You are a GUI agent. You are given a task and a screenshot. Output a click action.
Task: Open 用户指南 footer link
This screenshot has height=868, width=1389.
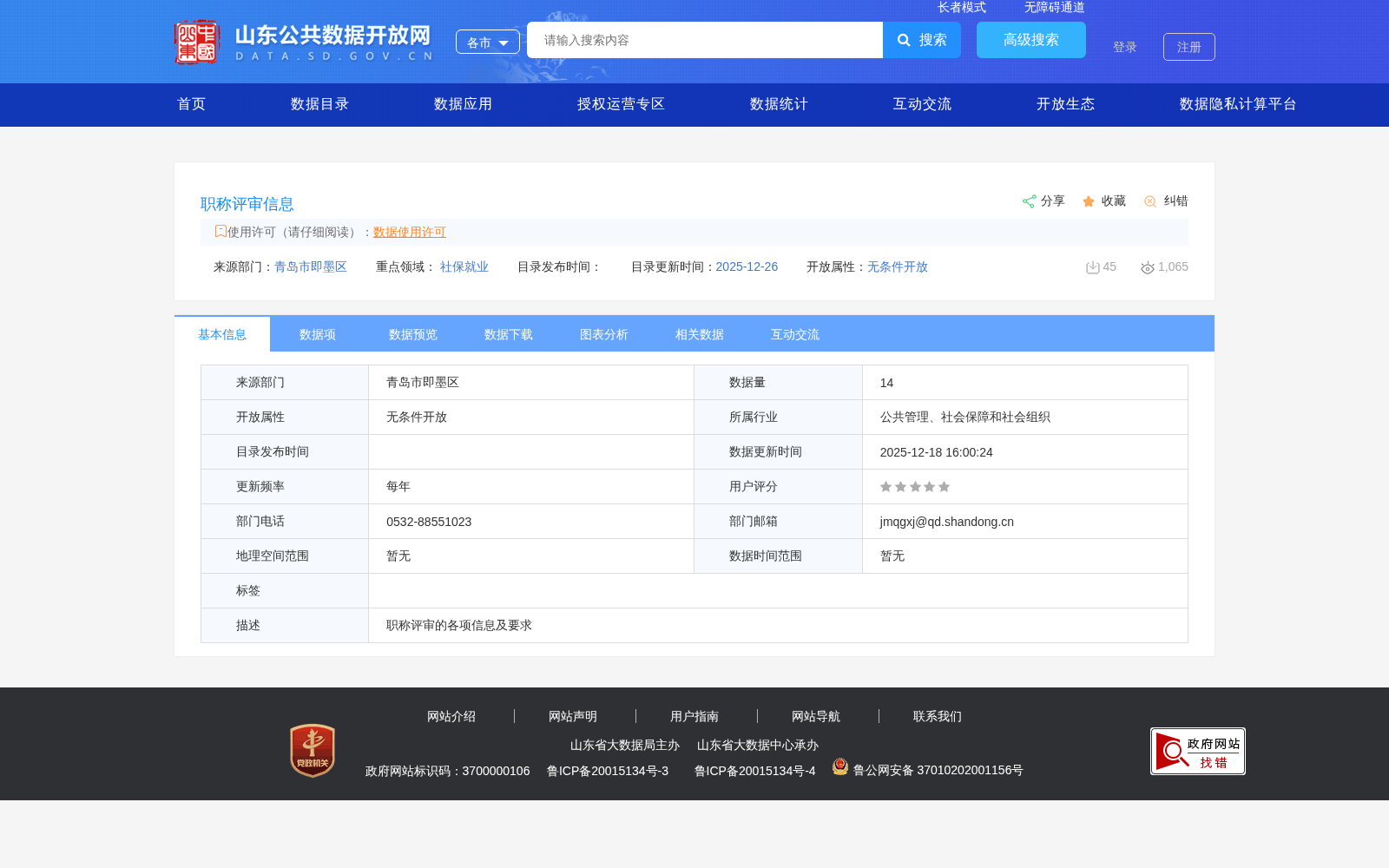pos(694,716)
